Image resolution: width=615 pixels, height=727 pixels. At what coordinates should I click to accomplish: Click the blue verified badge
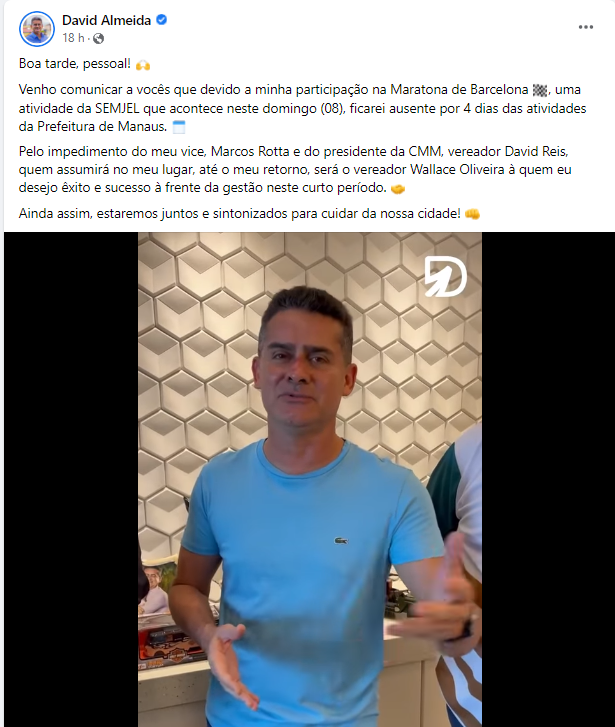[161, 20]
